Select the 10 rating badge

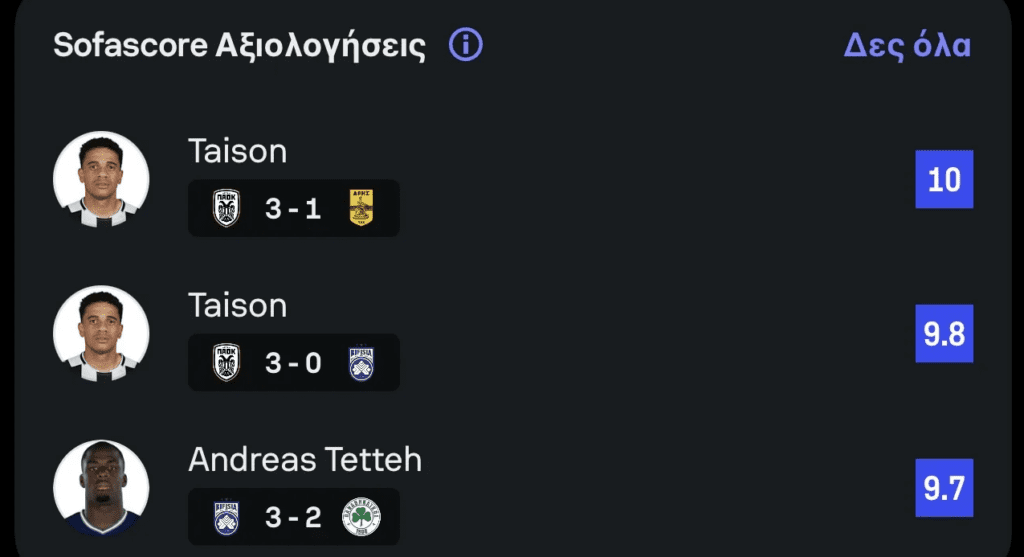pyautogui.click(x=944, y=180)
